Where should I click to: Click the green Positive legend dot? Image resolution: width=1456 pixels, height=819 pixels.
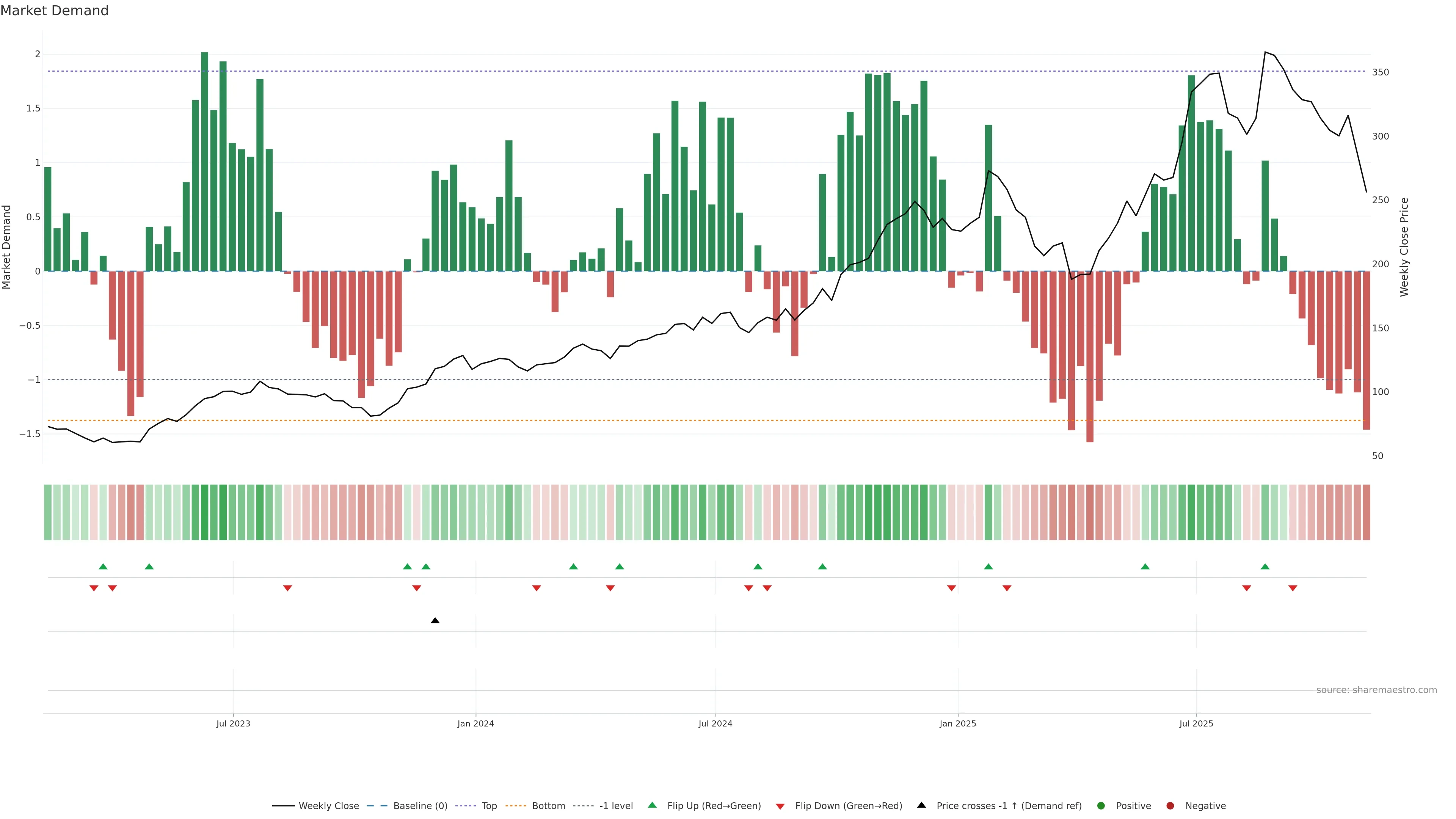click(x=1100, y=806)
